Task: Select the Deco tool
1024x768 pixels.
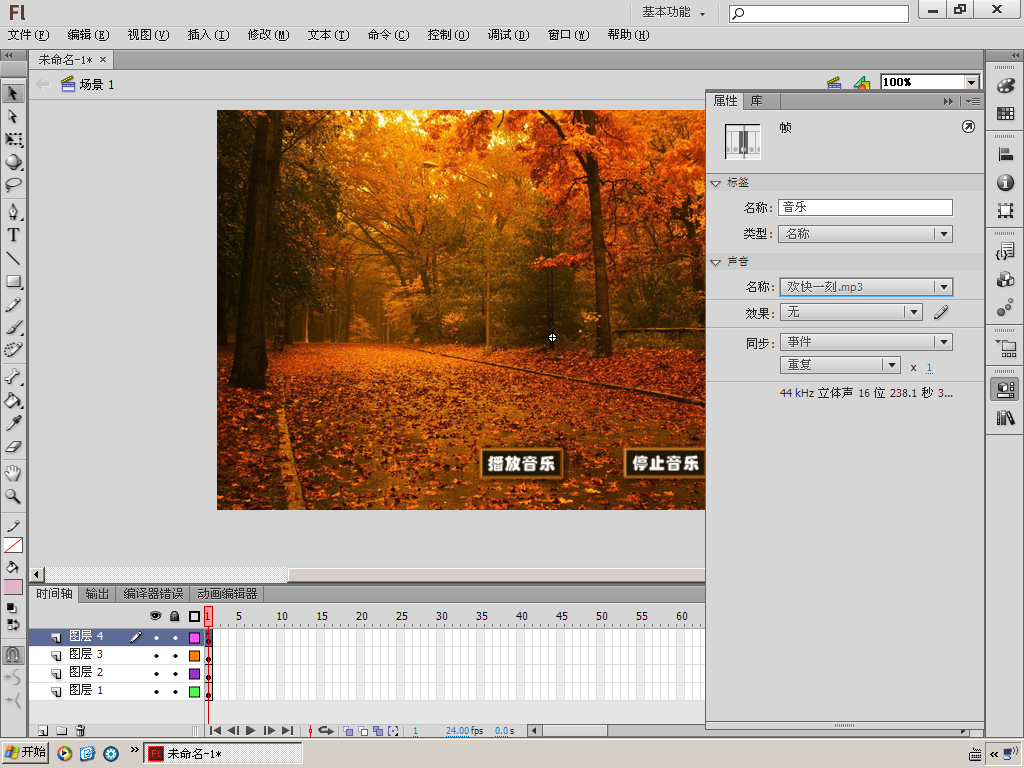Action: click(12, 349)
